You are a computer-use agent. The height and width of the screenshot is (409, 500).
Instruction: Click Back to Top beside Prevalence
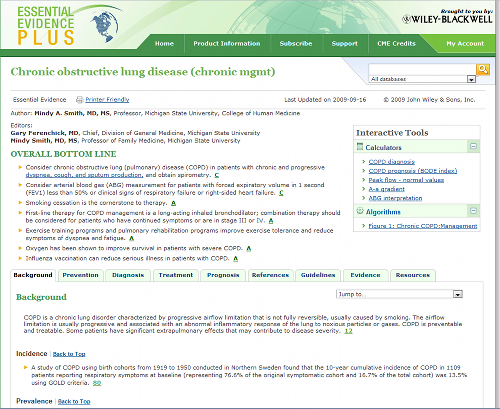pos(74,401)
